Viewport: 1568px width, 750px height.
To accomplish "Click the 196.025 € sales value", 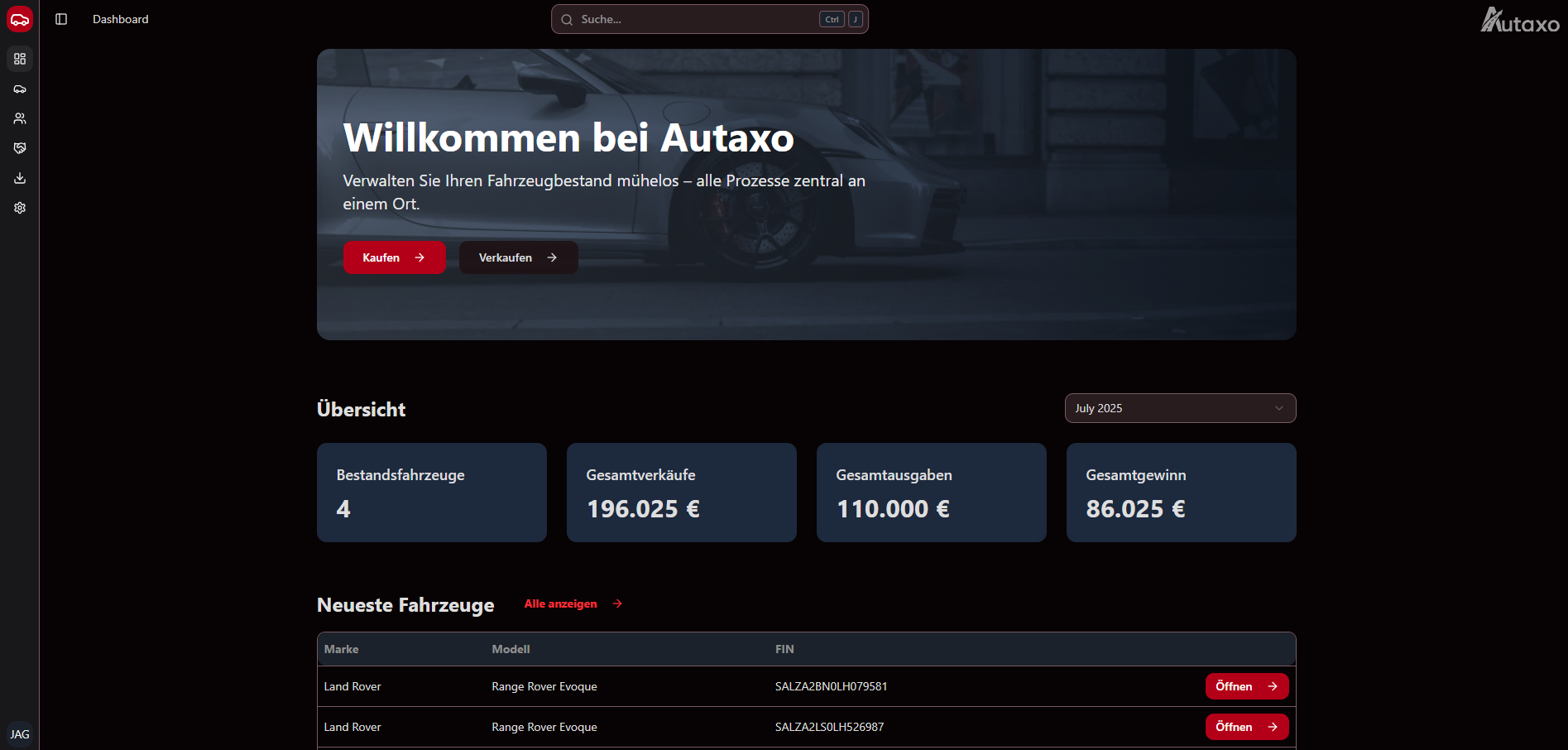I will 644,509.
